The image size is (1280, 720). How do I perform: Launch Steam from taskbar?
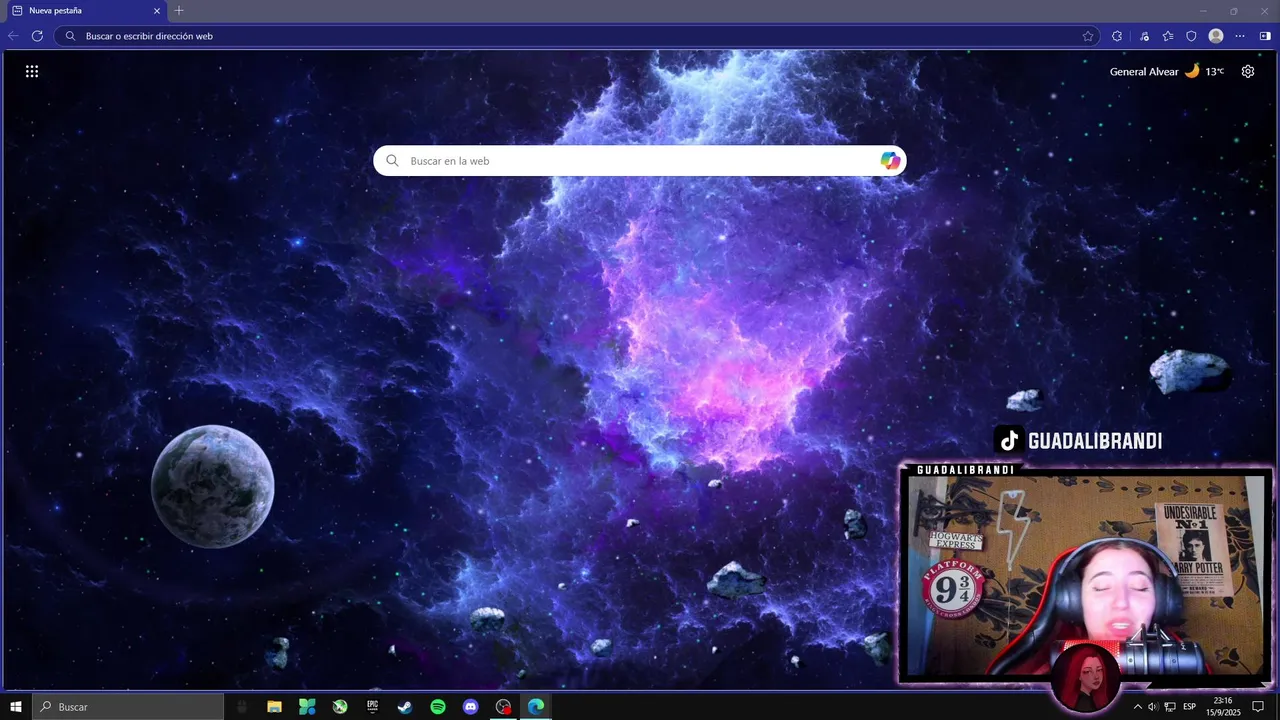pyautogui.click(x=405, y=707)
